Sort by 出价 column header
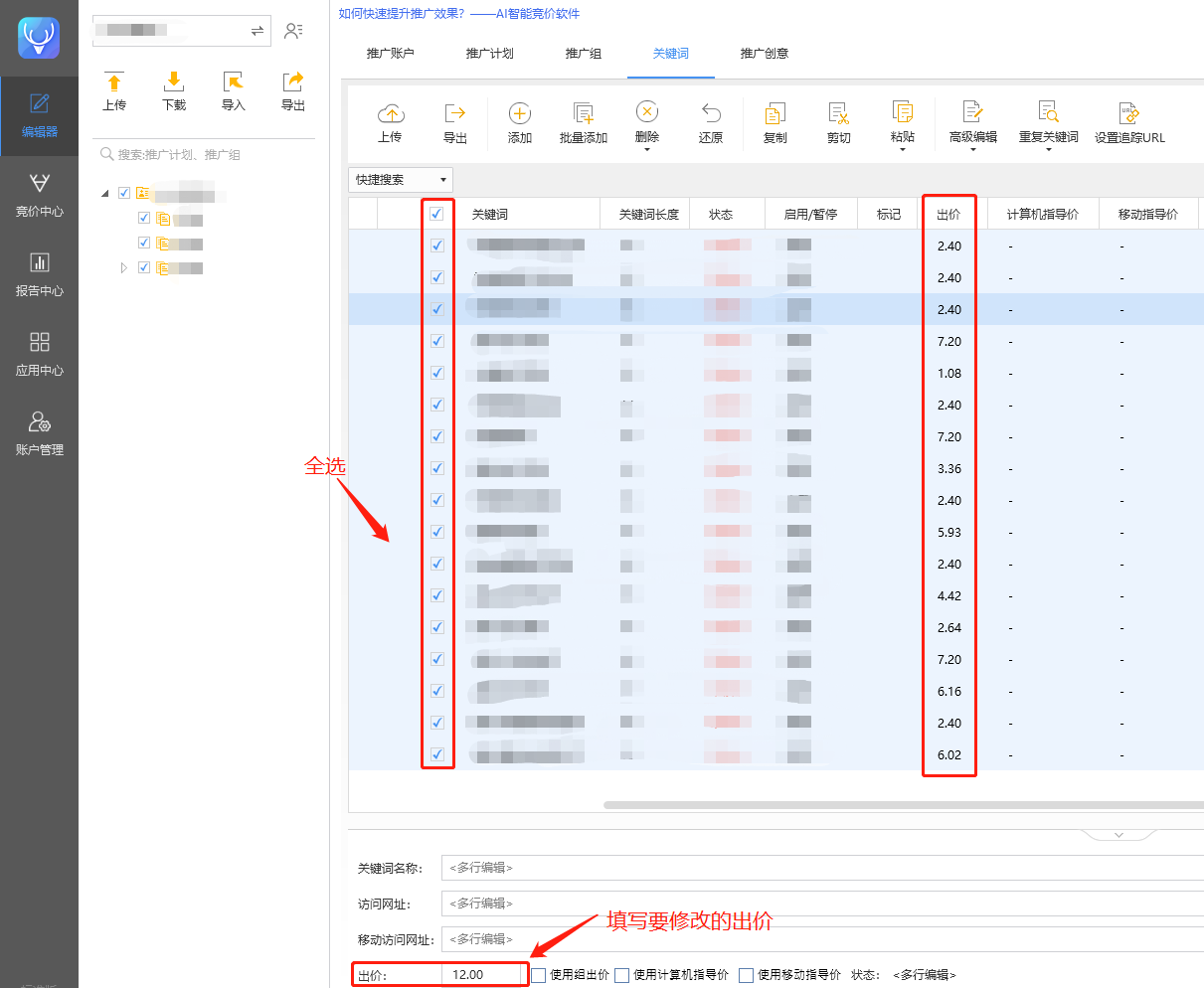 [x=948, y=214]
